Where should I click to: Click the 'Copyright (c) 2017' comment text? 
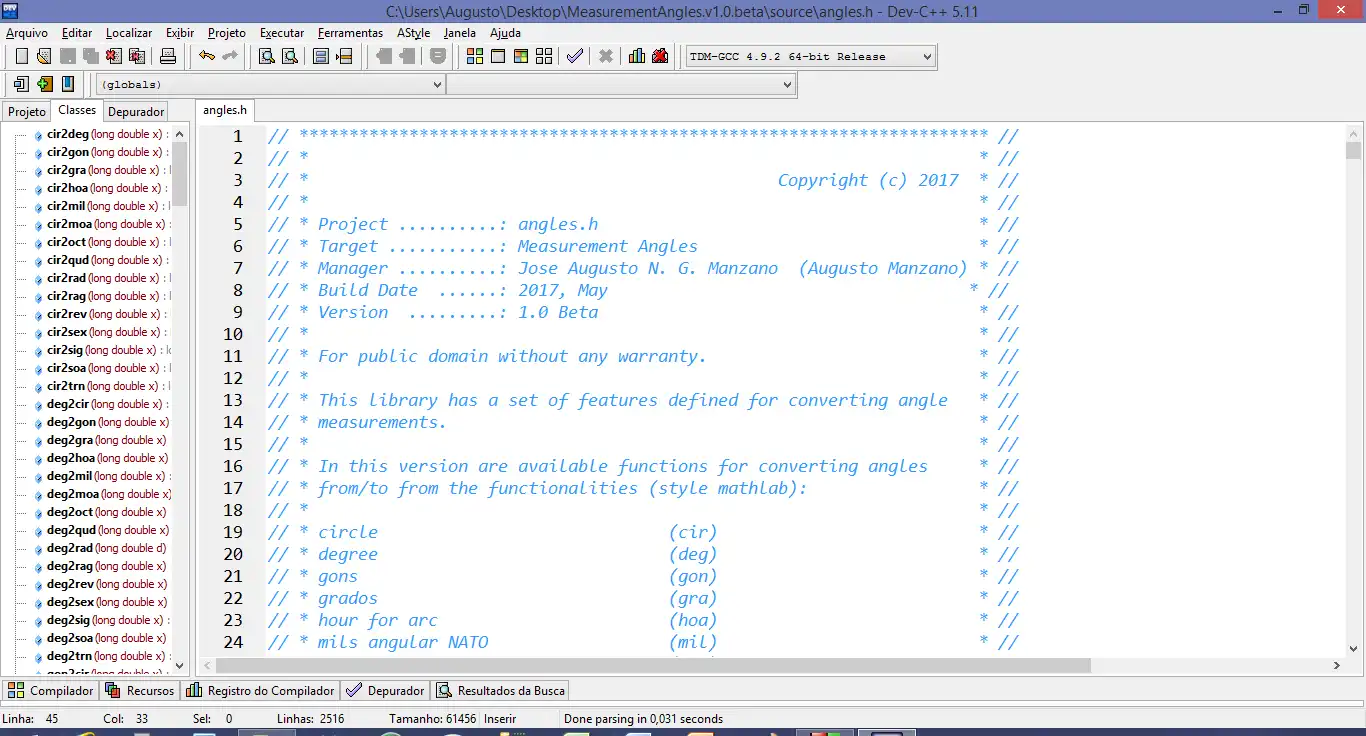click(x=868, y=180)
